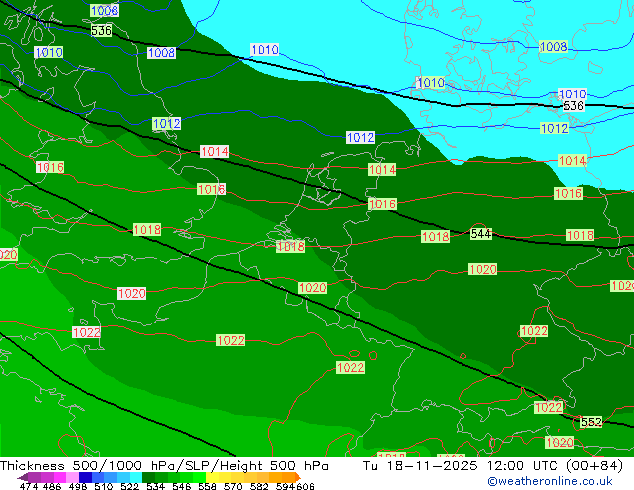Select the bright magenta legend swatch
Image resolution: width=634 pixels, height=490 pixels.
(59, 477)
